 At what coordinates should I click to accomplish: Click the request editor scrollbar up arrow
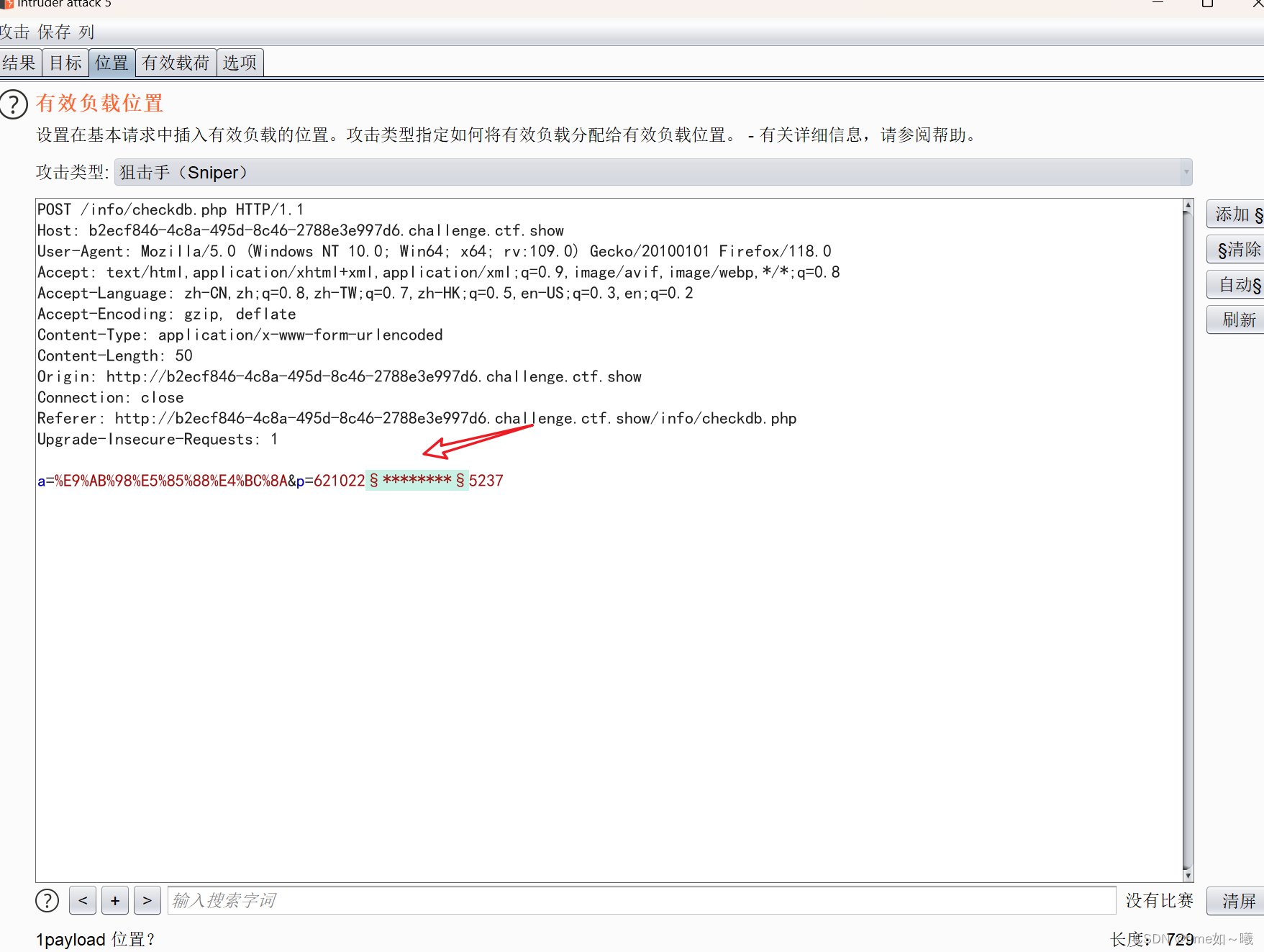[x=1188, y=206]
